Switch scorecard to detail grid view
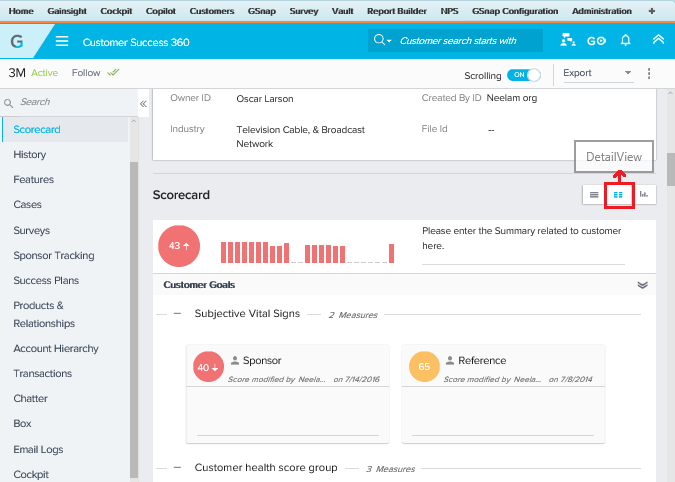The image size is (675, 482). pos(618,195)
